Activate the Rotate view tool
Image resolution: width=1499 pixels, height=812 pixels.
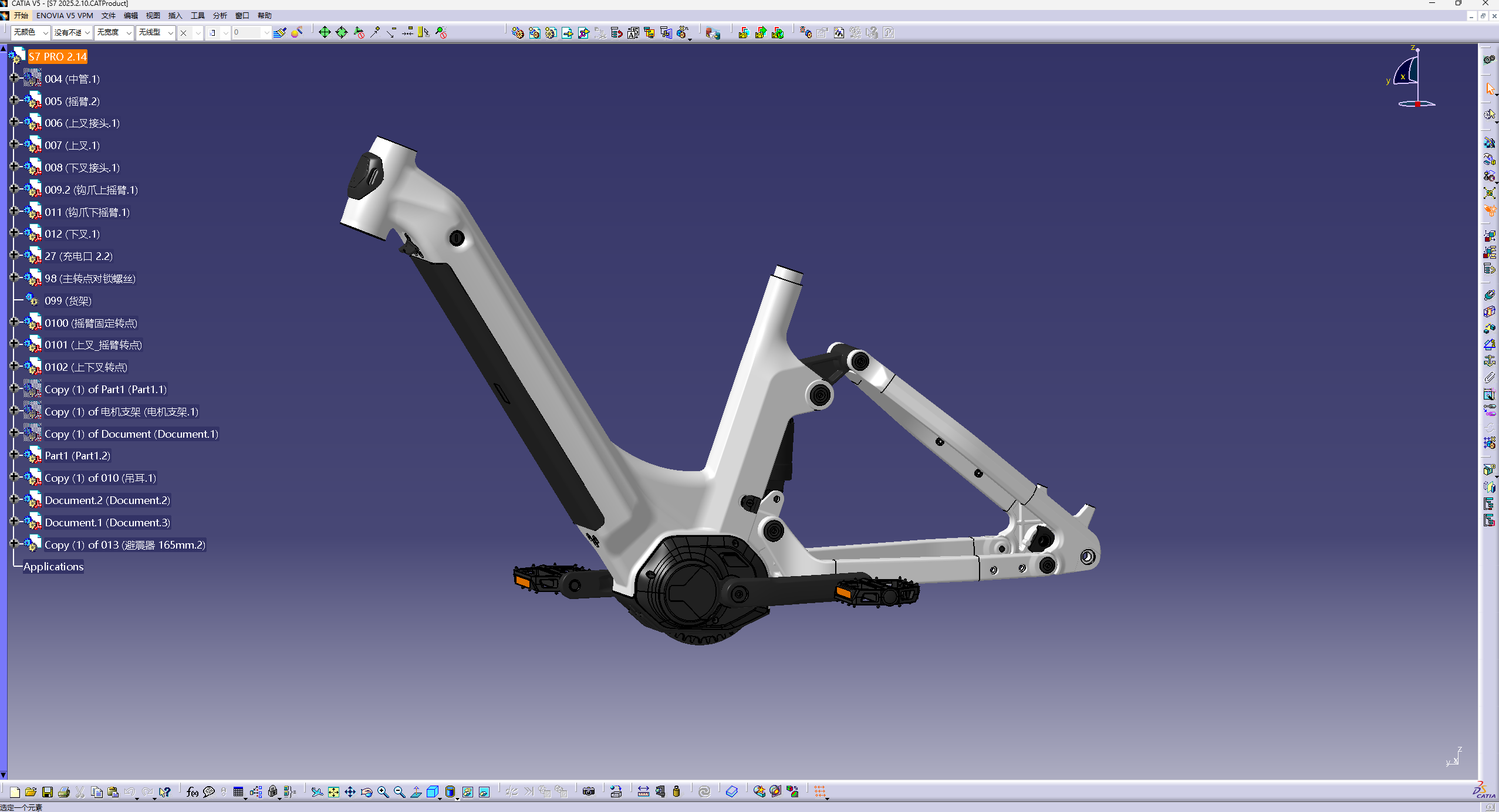pyautogui.click(x=366, y=791)
